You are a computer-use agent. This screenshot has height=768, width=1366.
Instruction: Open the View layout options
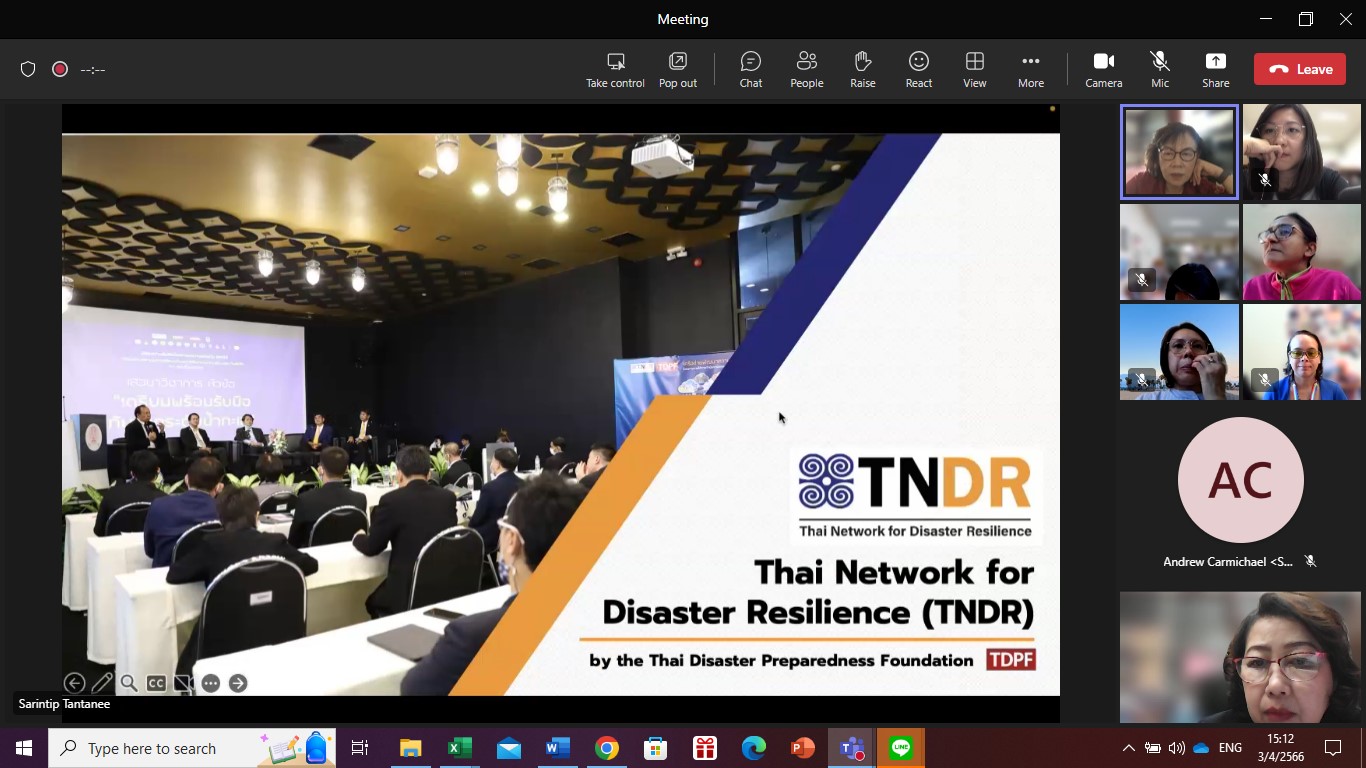pyautogui.click(x=975, y=70)
